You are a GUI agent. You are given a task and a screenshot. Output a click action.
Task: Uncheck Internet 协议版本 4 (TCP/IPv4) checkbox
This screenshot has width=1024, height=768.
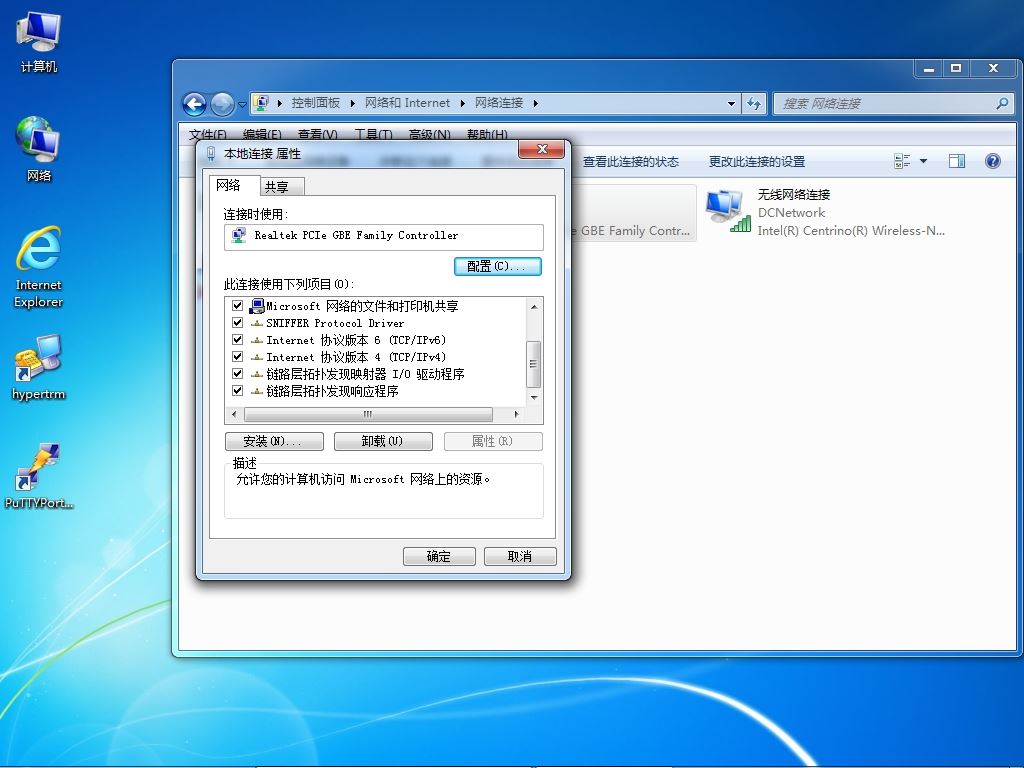(238, 357)
